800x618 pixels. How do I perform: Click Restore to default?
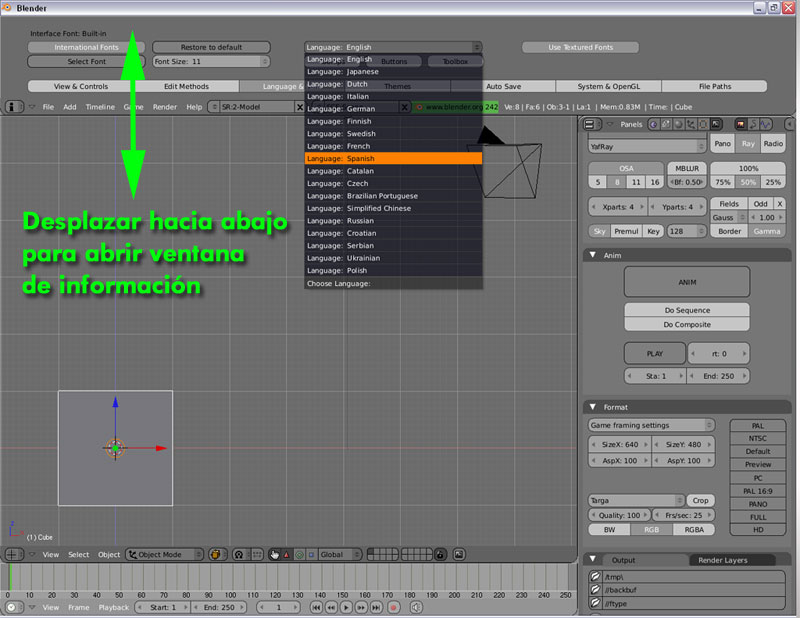tap(211, 47)
